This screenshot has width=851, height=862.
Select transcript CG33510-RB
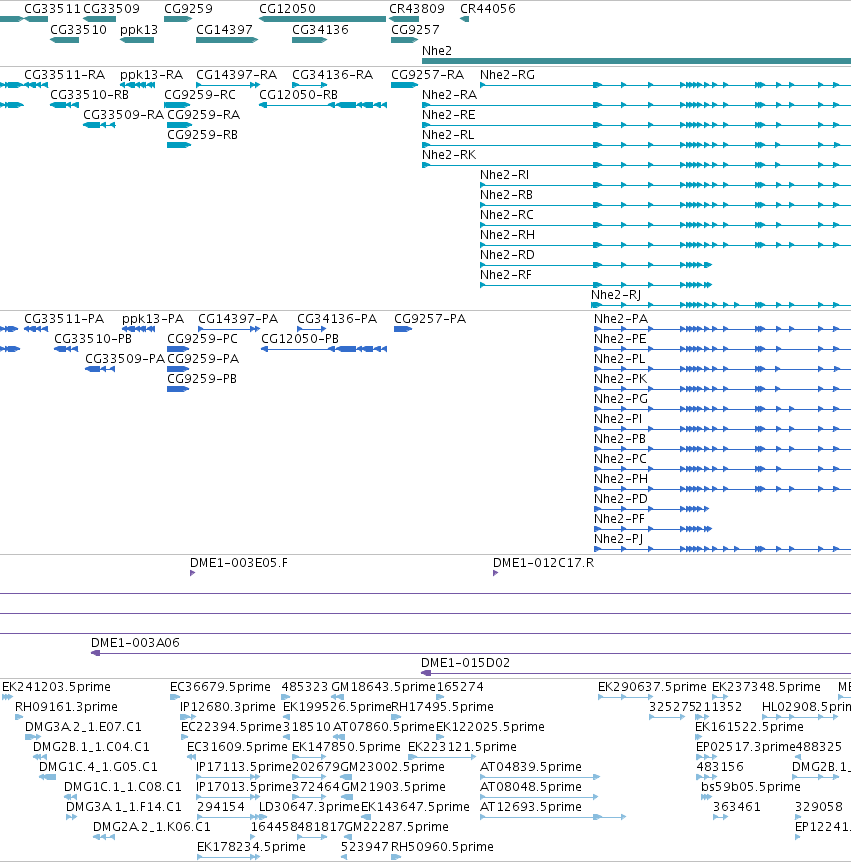point(90,95)
